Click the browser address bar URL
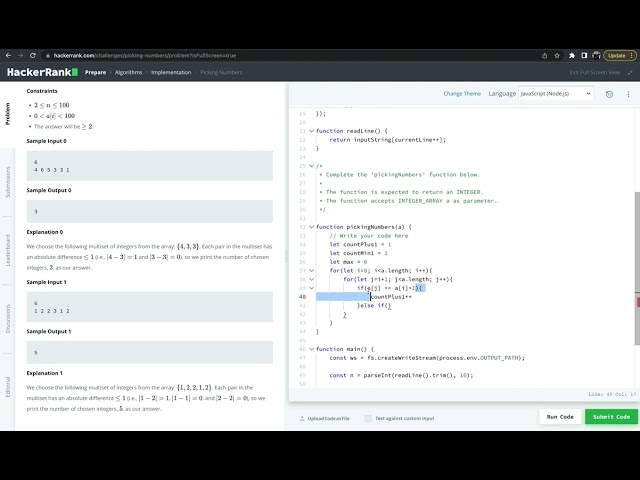Screen dimensions: 640x480 (145, 56)
